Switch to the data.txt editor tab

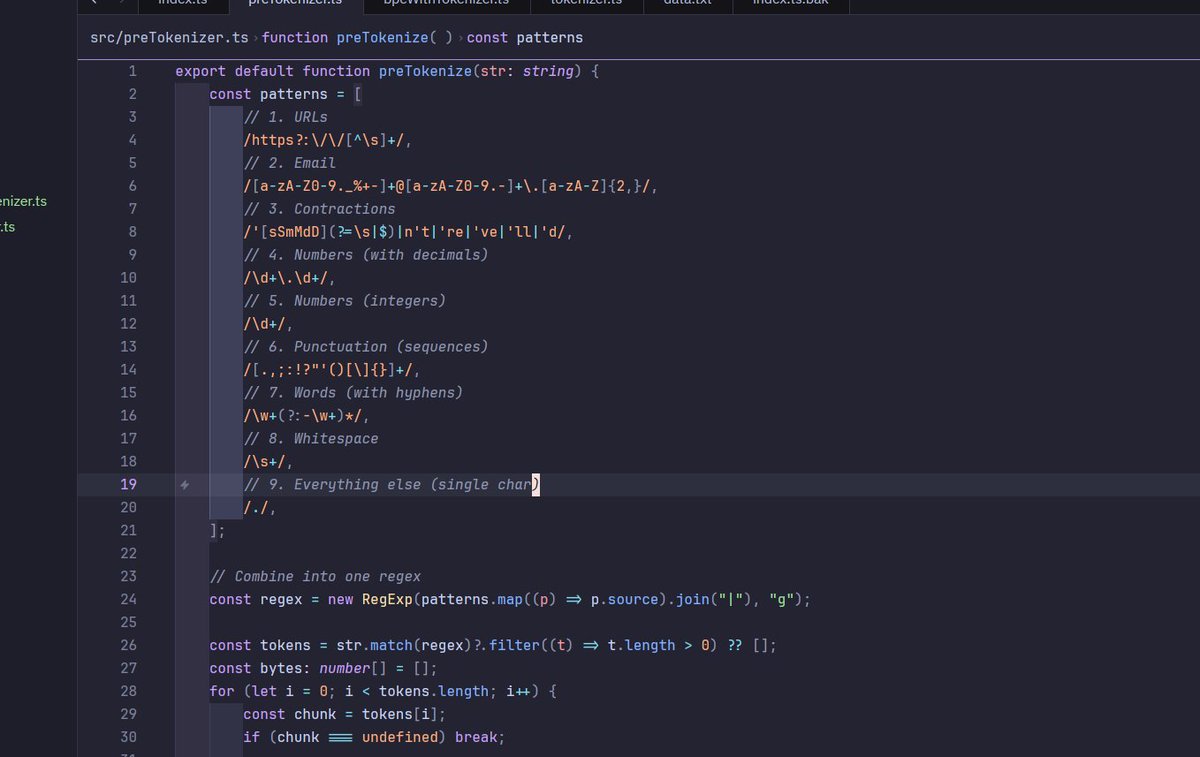click(689, 4)
